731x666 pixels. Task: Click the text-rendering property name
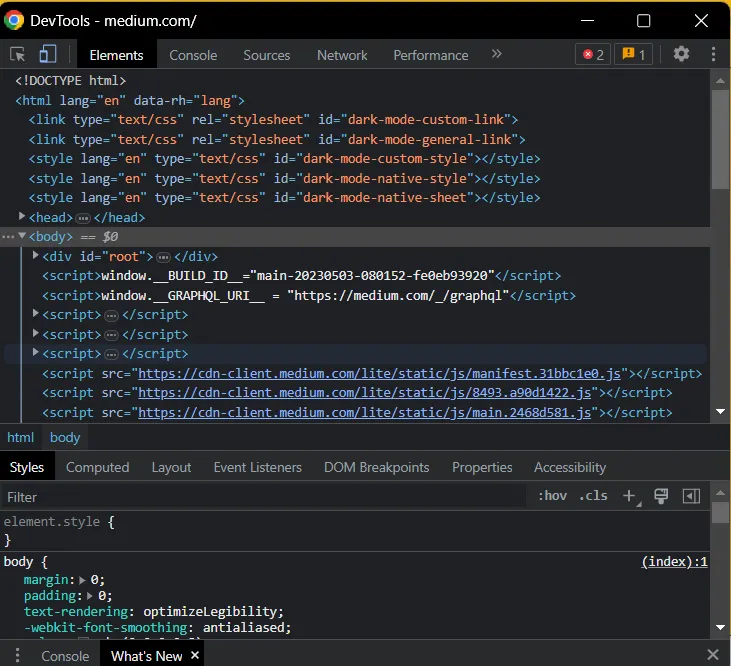[76, 611]
